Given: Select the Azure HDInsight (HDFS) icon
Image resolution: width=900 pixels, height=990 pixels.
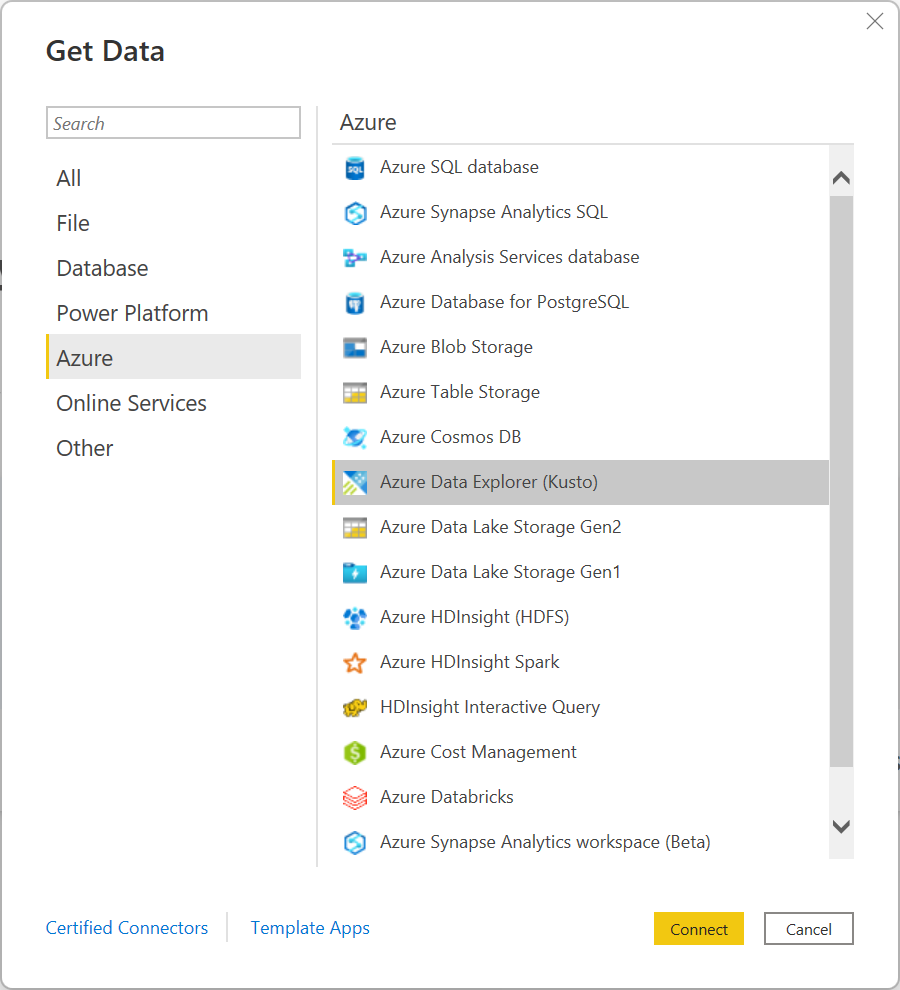Looking at the screenshot, I should (x=355, y=617).
